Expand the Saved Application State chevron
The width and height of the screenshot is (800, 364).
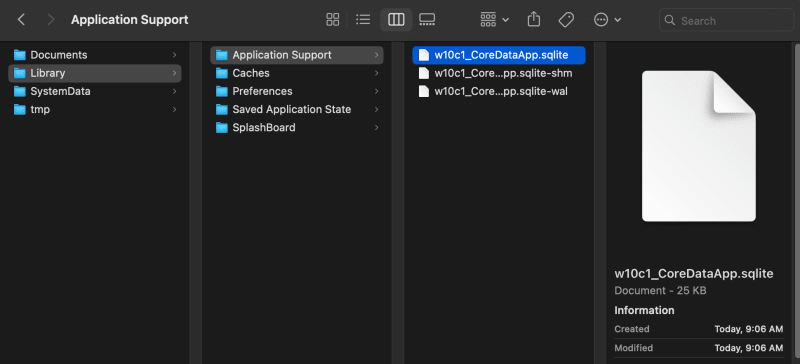pos(376,109)
